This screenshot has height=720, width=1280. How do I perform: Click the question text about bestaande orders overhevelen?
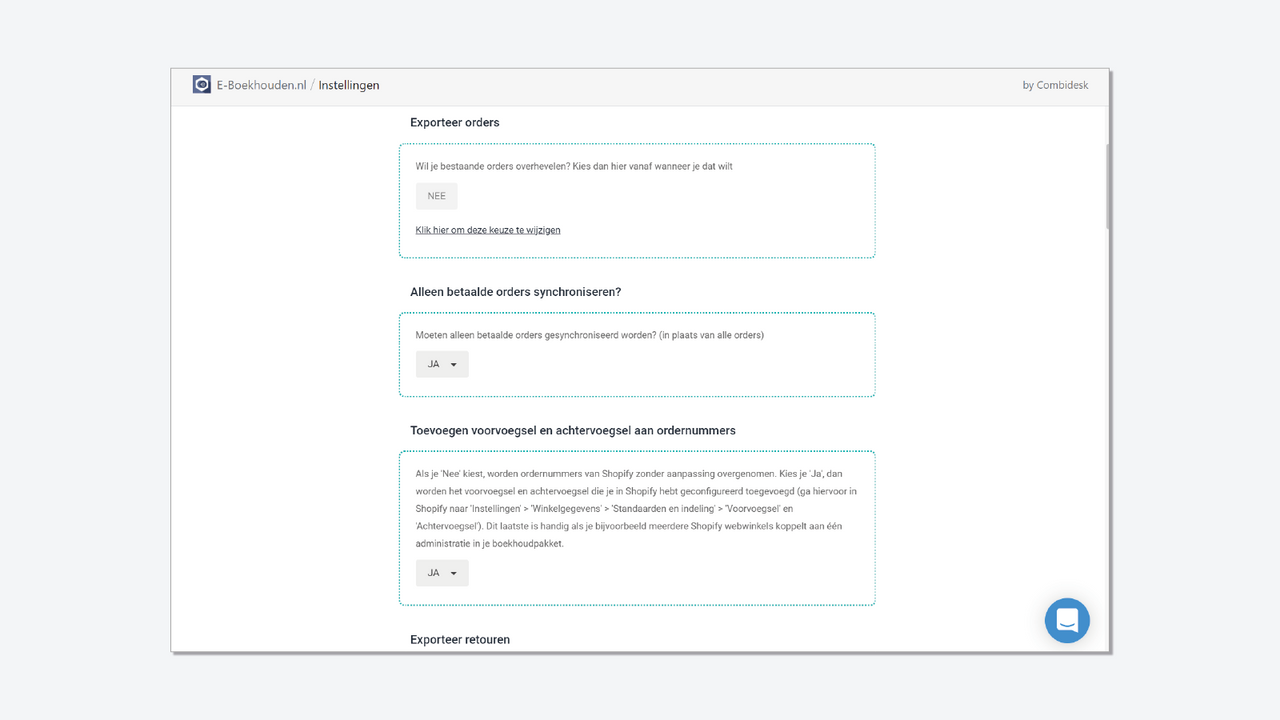tap(572, 166)
